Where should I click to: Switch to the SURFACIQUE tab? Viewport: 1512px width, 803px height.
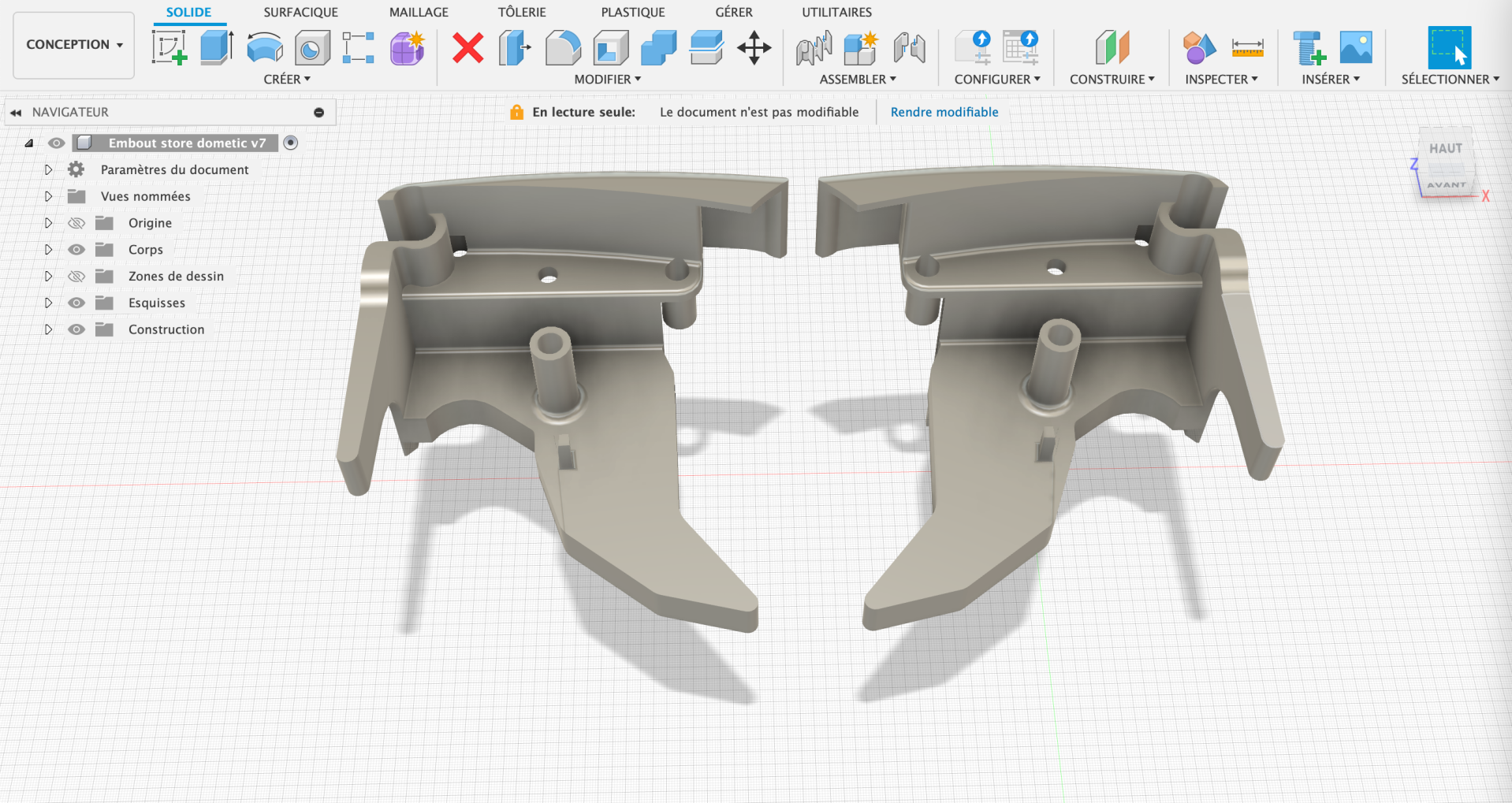click(x=300, y=13)
